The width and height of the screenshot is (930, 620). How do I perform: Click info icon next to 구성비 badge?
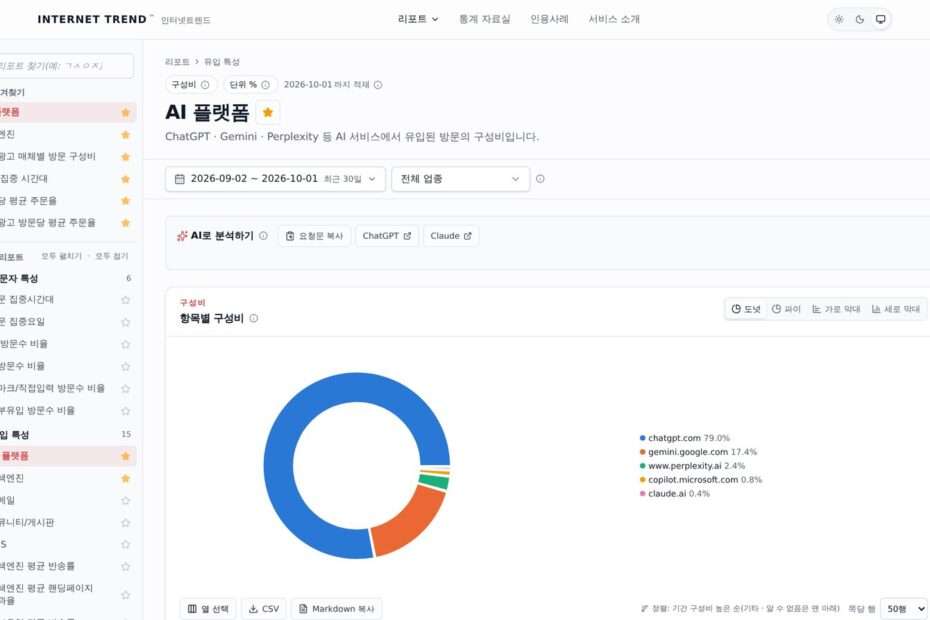205,85
